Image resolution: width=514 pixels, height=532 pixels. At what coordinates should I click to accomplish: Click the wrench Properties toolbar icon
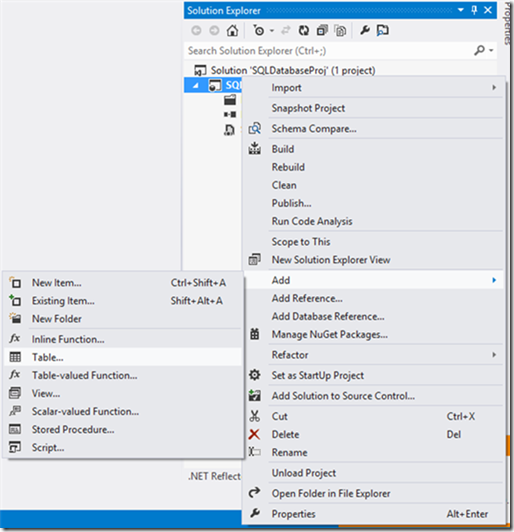tap(365, 31)
